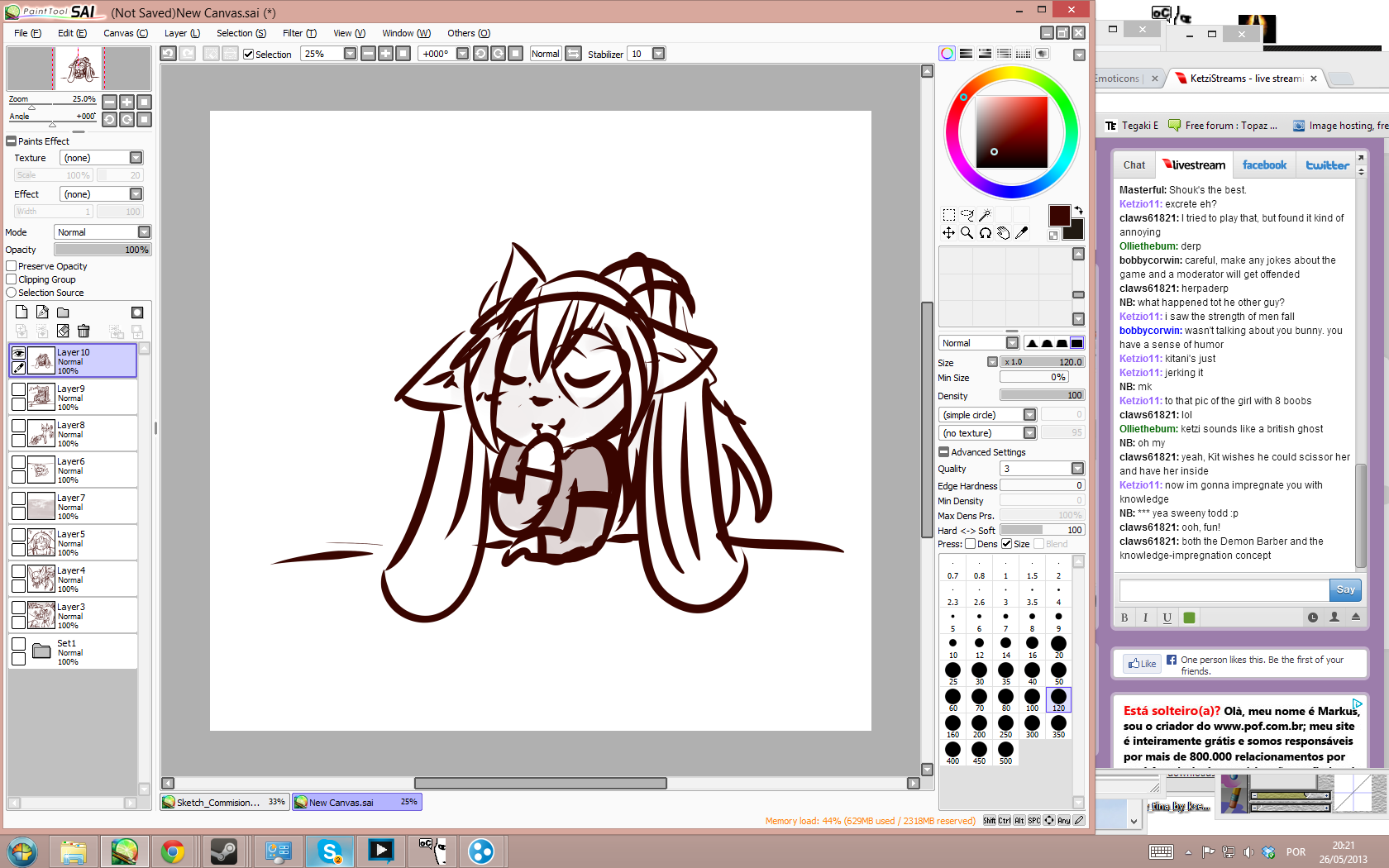Show the color mixer panel
Image resolution: width=1389 pixels, height=868 pixels.
(x=1004, y=54)
